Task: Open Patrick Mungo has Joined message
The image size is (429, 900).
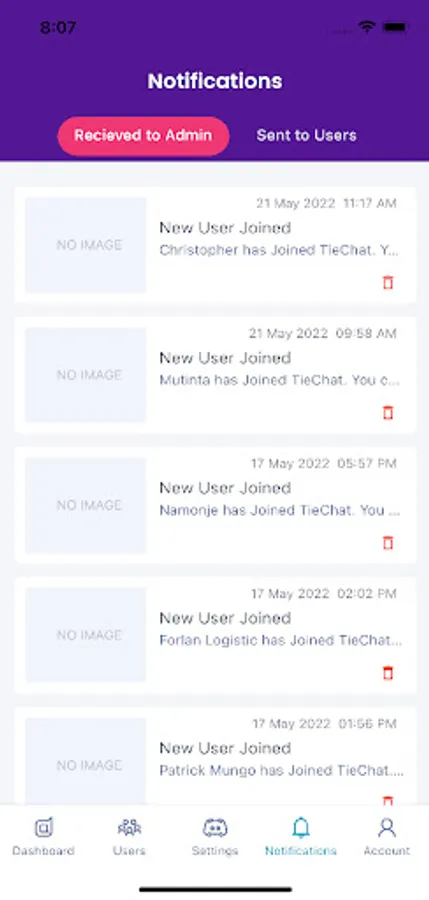Action: (x=281, y=770)
